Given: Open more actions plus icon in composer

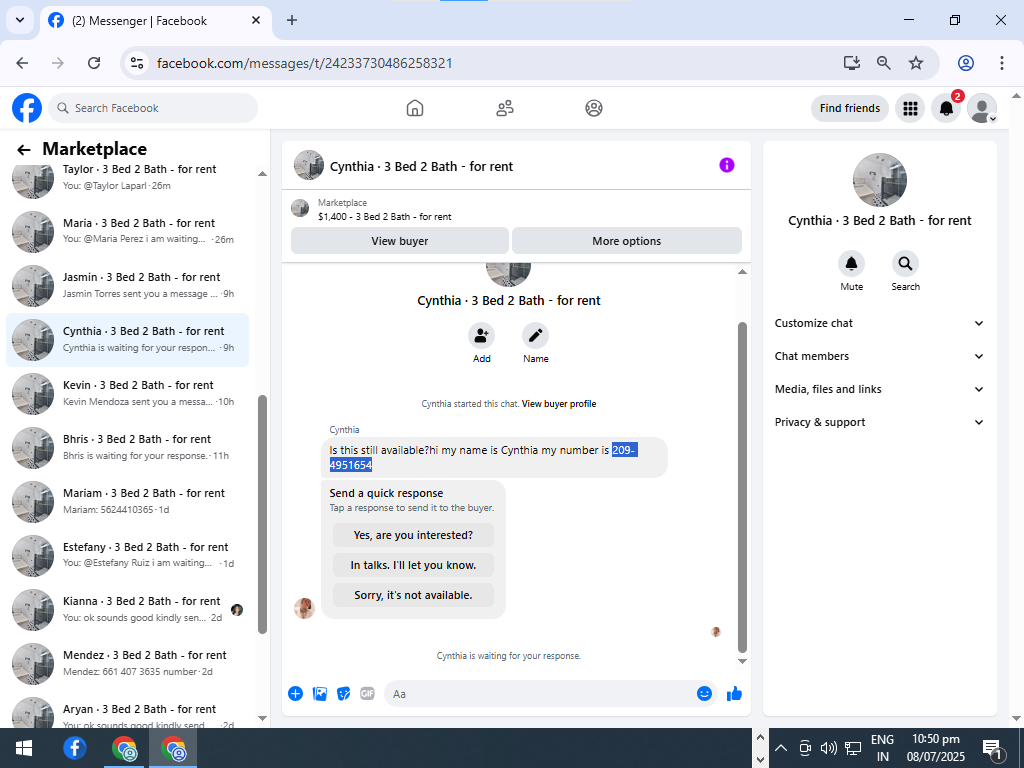Looking at the screenshot, I should (x=295, y=694).
